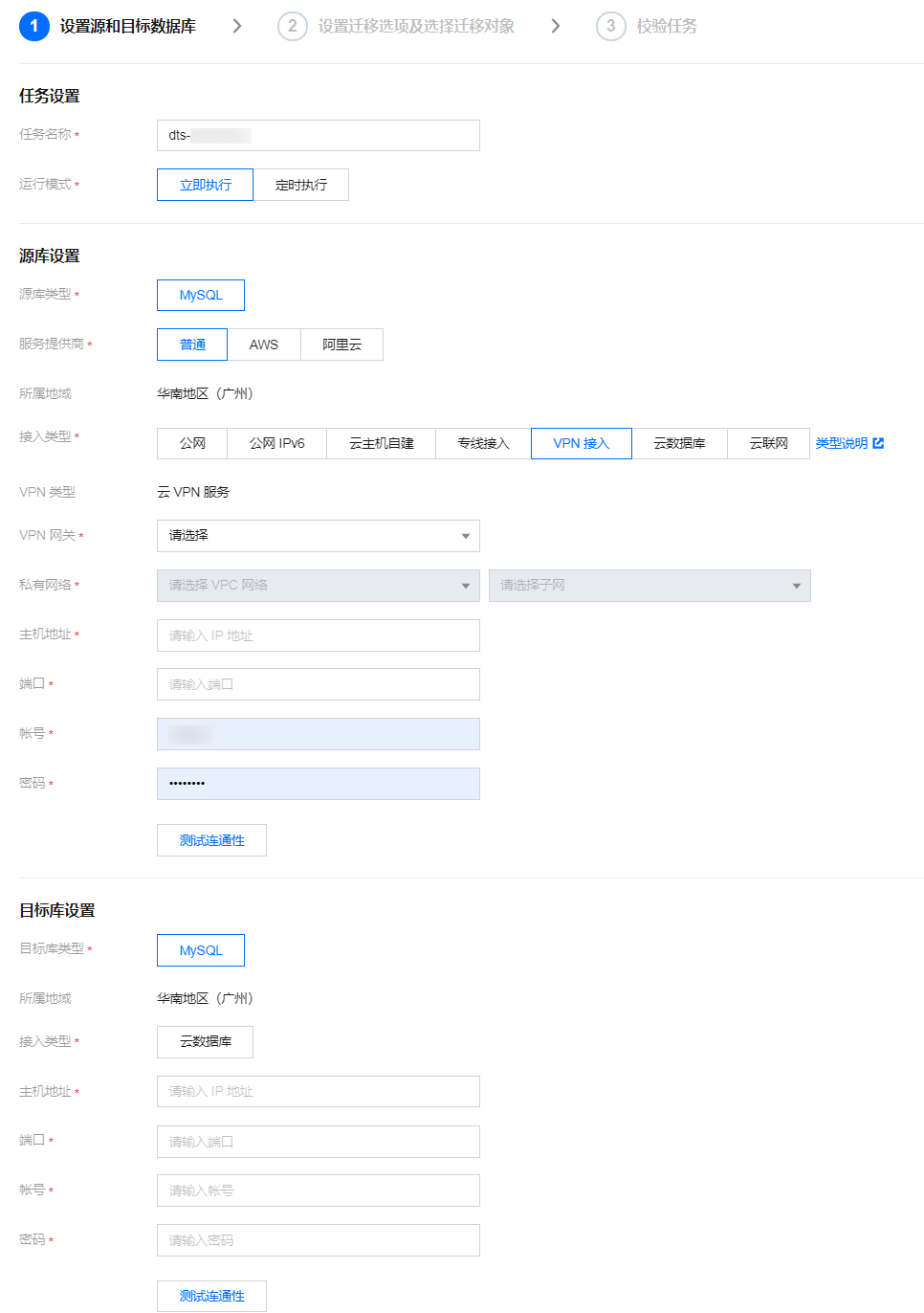Open the VPN 网关 dropdown
Image resolution: width=924 pixels, height=1313 pixels.
[319, 536]
